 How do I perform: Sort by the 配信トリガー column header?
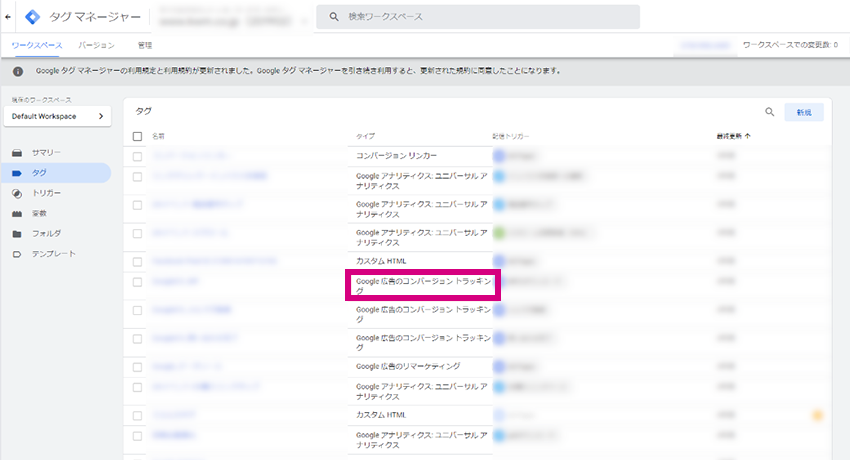click(511, 137)
